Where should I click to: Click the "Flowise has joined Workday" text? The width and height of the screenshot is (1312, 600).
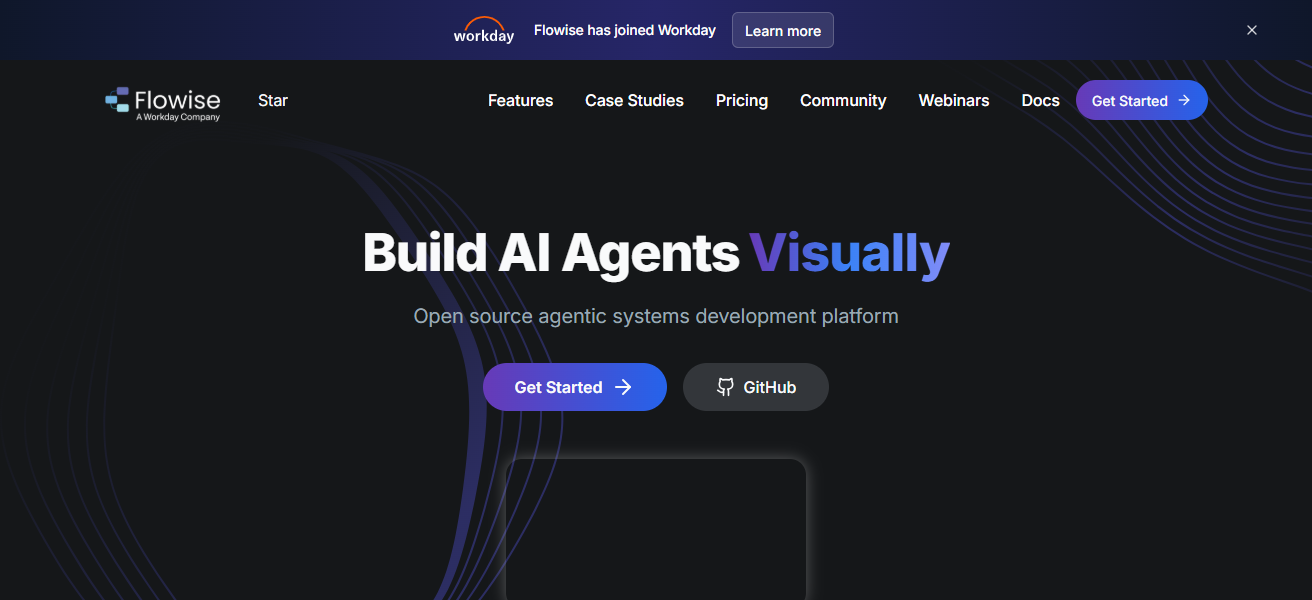coord(625,30)
